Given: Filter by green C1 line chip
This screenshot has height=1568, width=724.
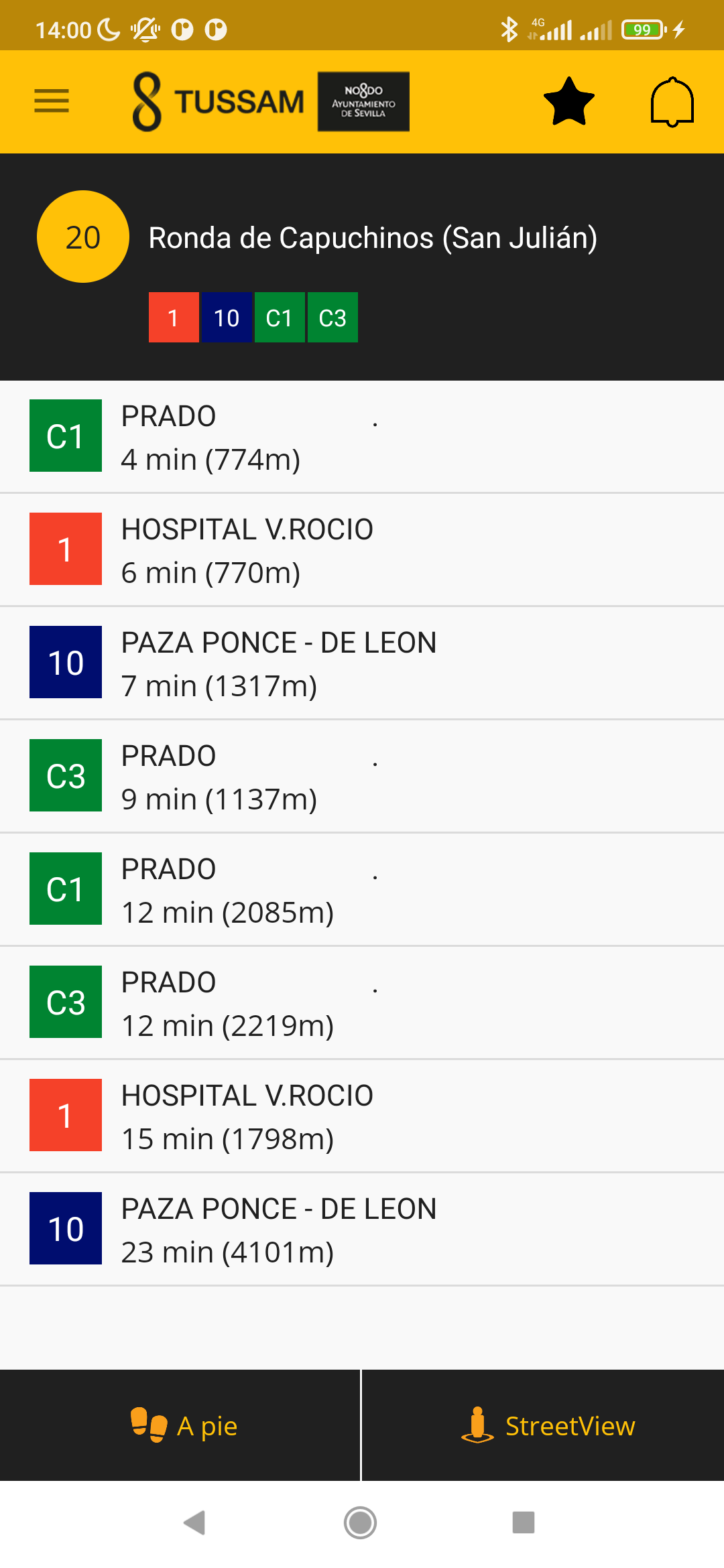Looking at the screenshot, I should (280, 318).
